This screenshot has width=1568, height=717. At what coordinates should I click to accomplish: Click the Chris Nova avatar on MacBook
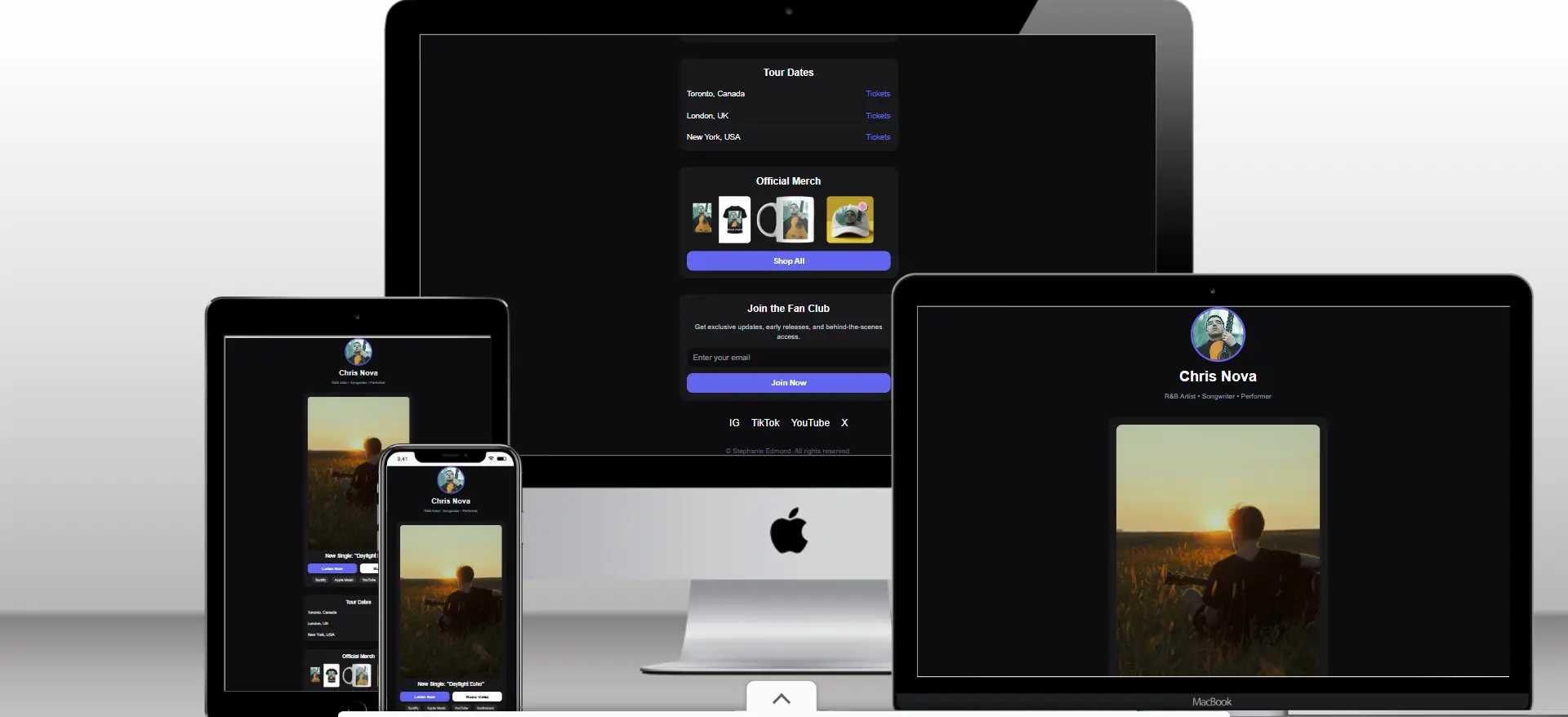[x=1218, y=335]
